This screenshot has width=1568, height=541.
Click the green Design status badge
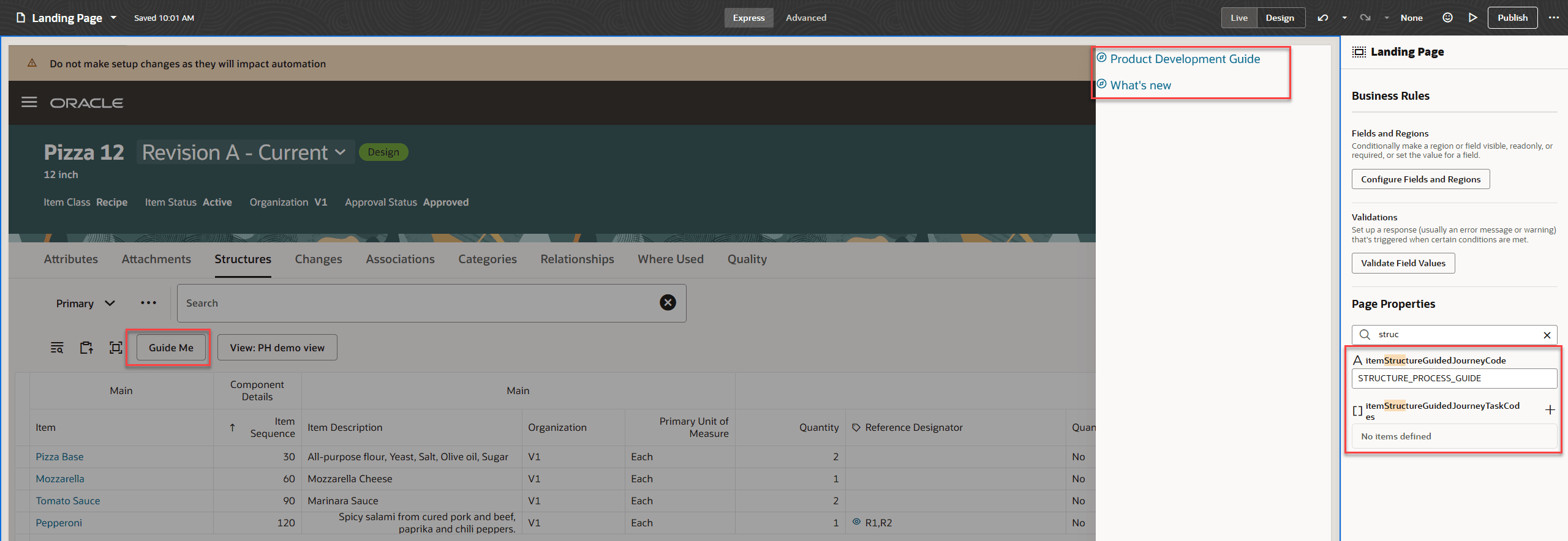tap(383, 152)
